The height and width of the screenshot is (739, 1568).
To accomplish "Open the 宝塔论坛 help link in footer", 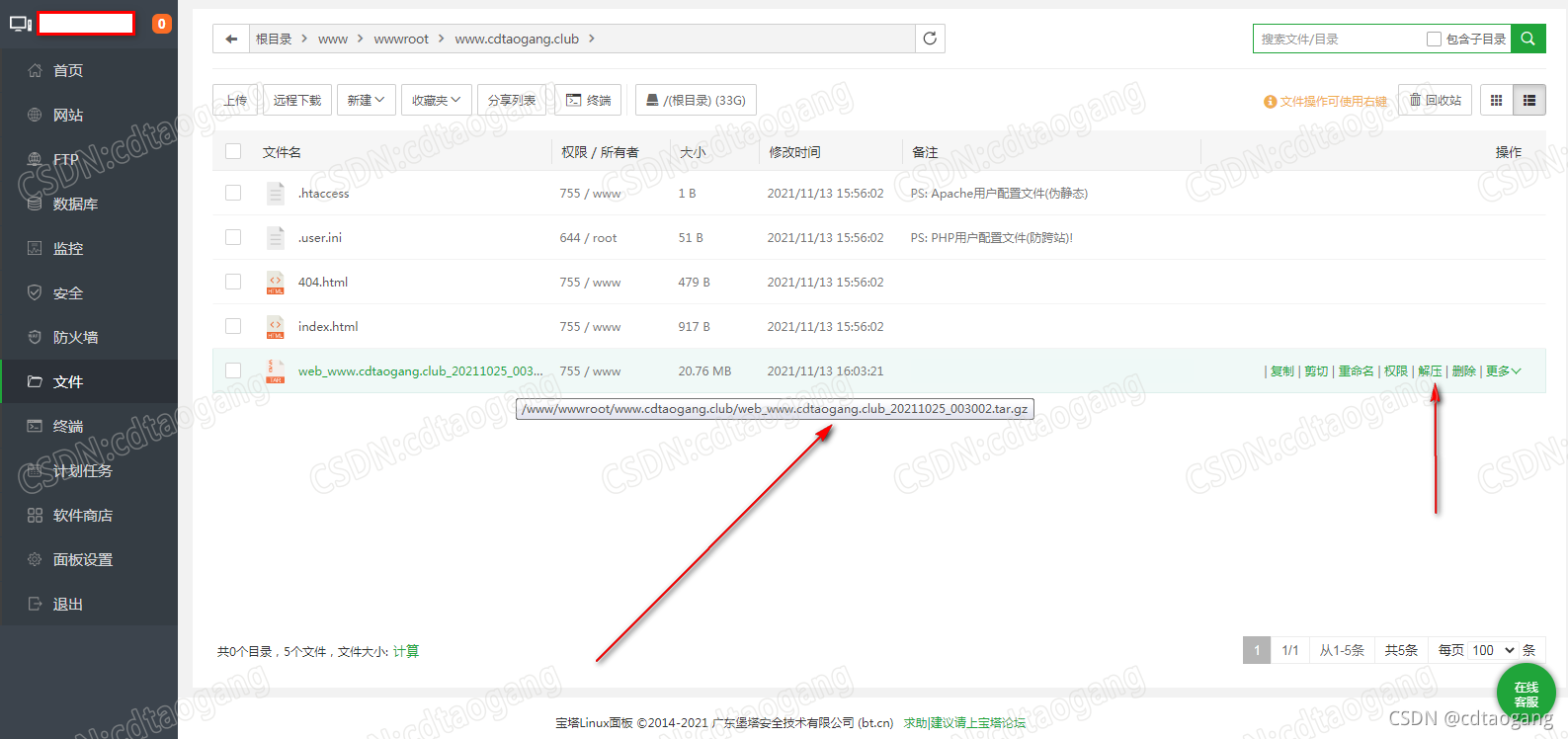I will tap(964, 723).
